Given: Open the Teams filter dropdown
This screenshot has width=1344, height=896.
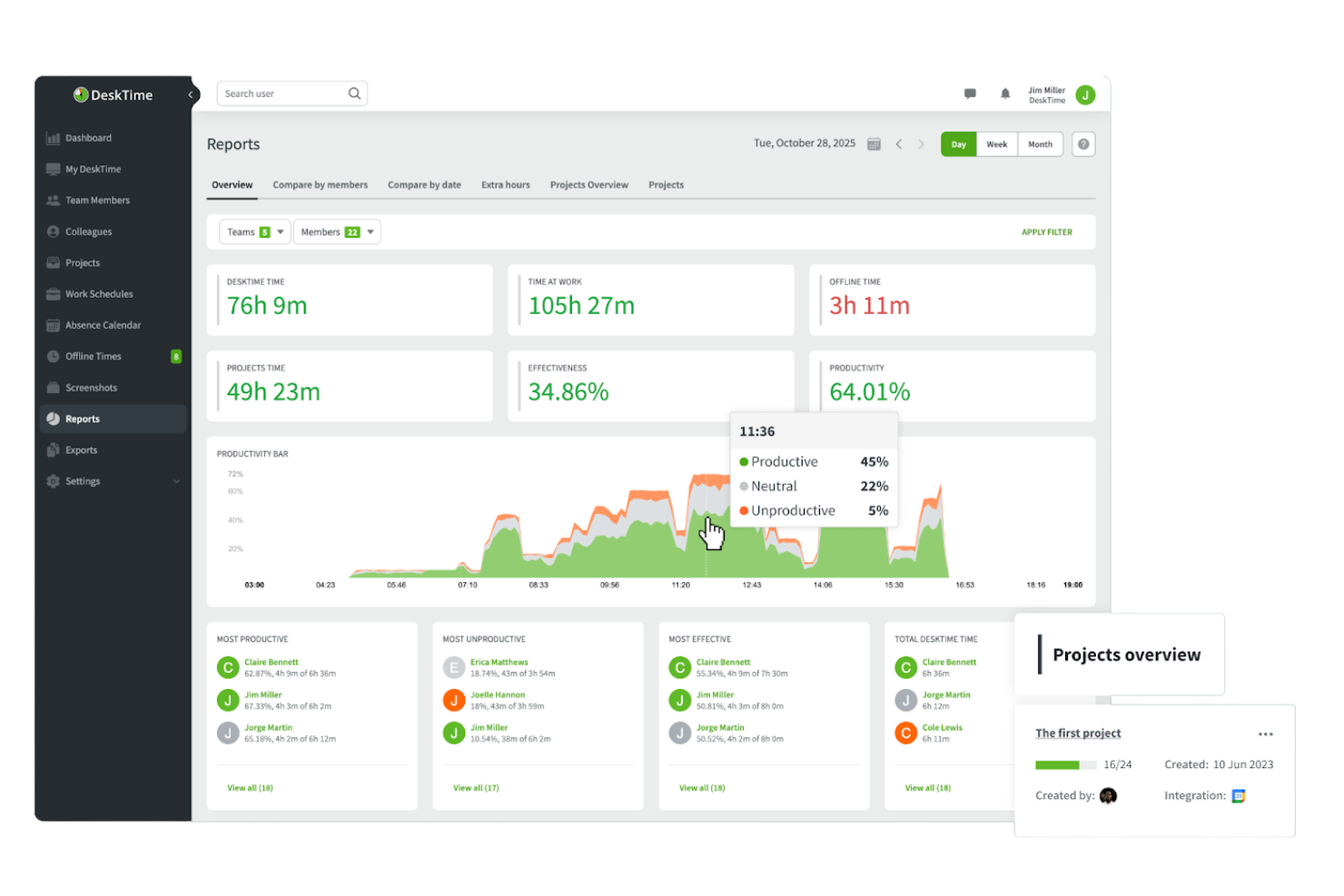Looking at the screenshot, I should coord(253,231).
